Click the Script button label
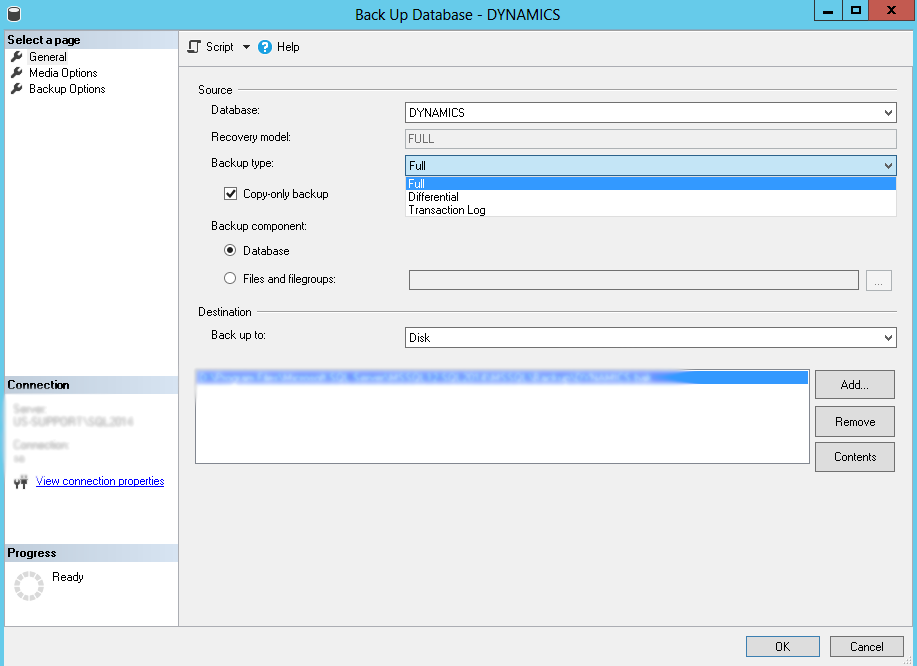Screen dimensions: 917x666 click(x=219, y=47)
